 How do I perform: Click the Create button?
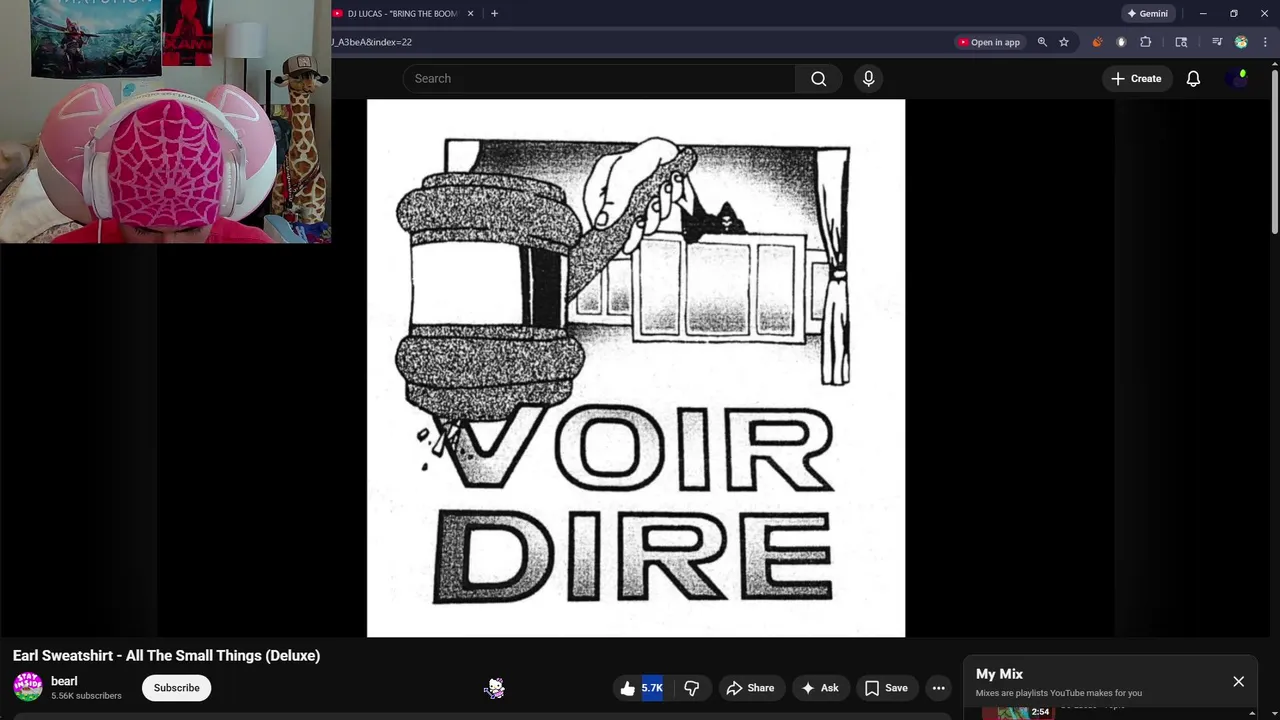pyautogui.click(x=1136, y=78)
